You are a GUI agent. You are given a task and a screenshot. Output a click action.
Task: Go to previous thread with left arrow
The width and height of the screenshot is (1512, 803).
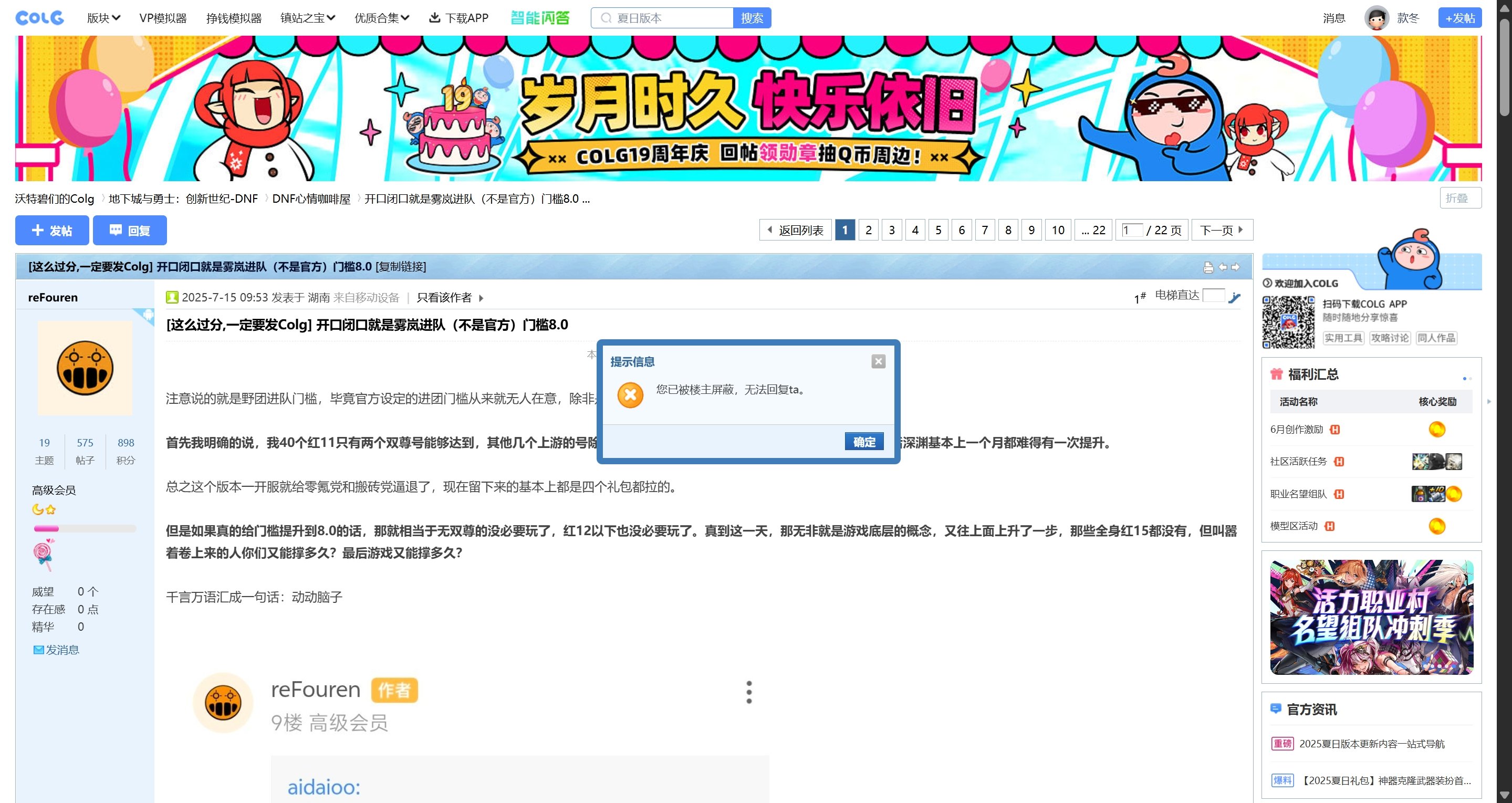tap(1223, 266)
